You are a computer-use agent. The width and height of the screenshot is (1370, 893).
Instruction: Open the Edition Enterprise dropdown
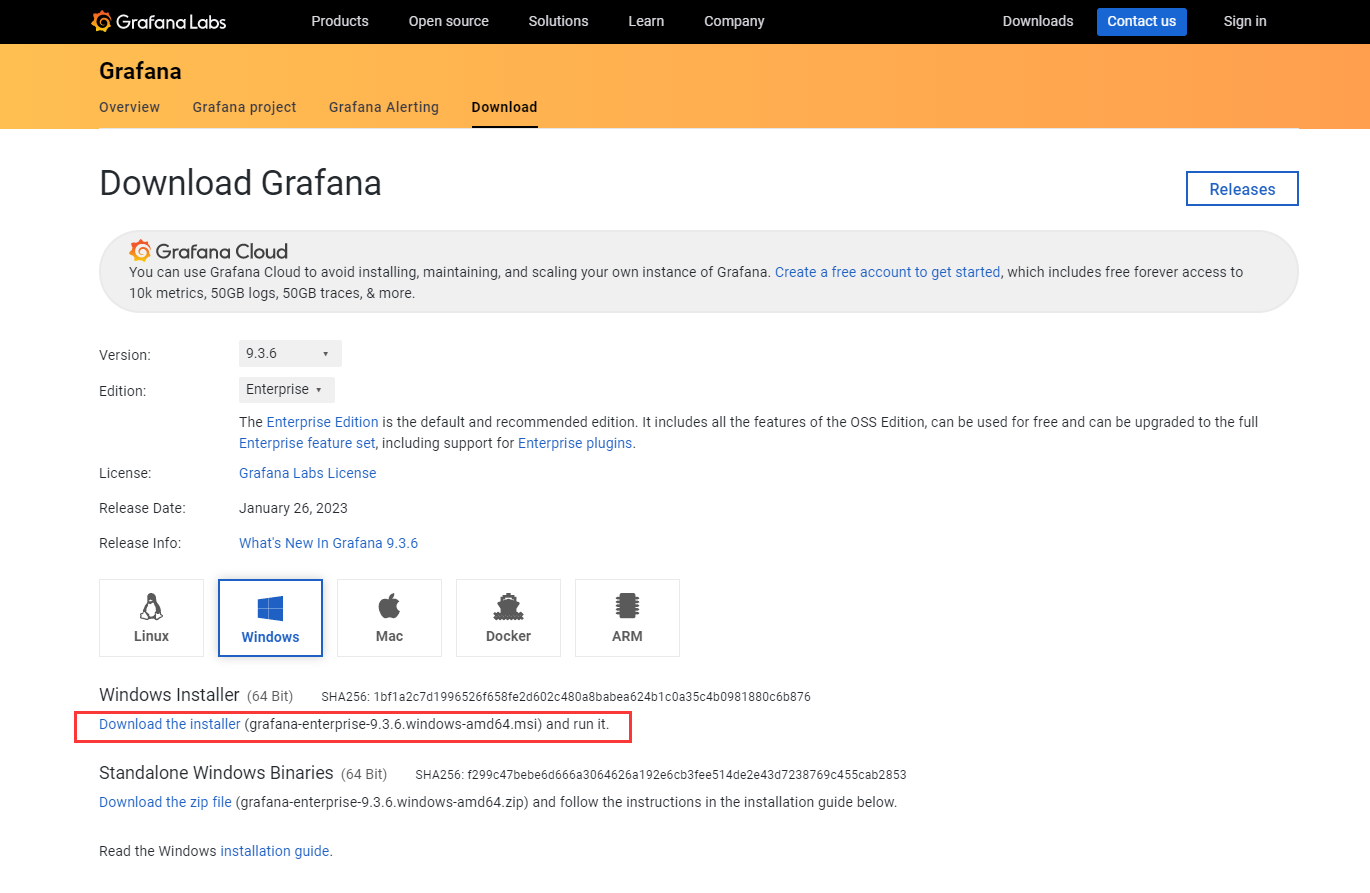tap(287, 389)
